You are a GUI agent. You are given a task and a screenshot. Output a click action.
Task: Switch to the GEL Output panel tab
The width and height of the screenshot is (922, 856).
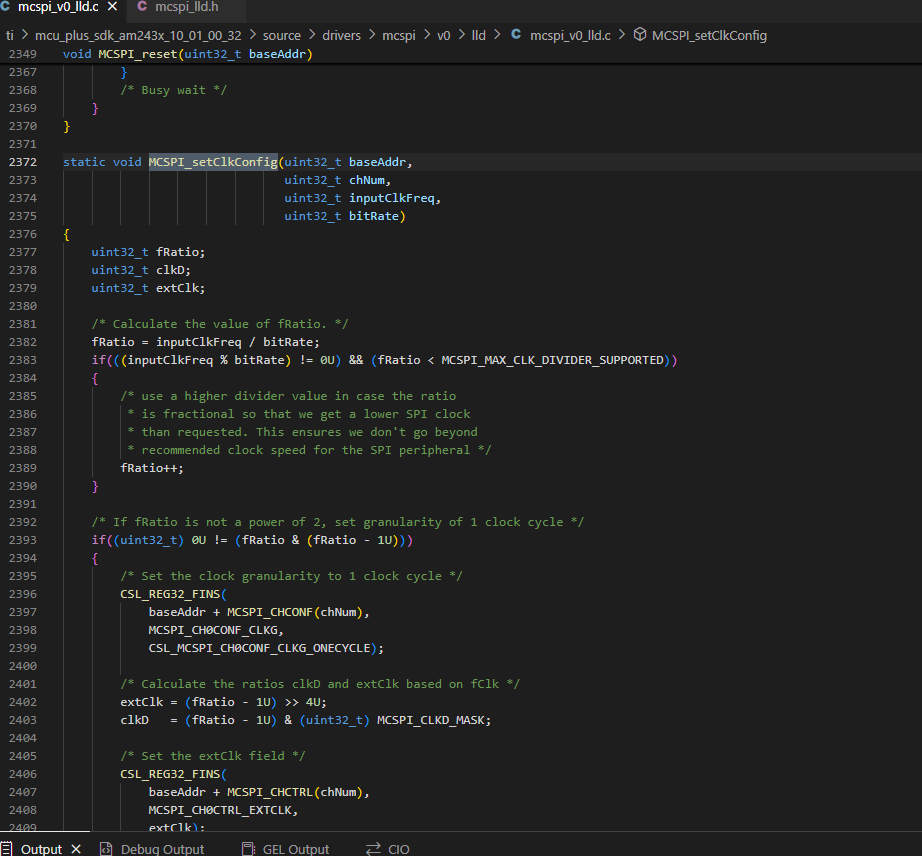point(296,849)
